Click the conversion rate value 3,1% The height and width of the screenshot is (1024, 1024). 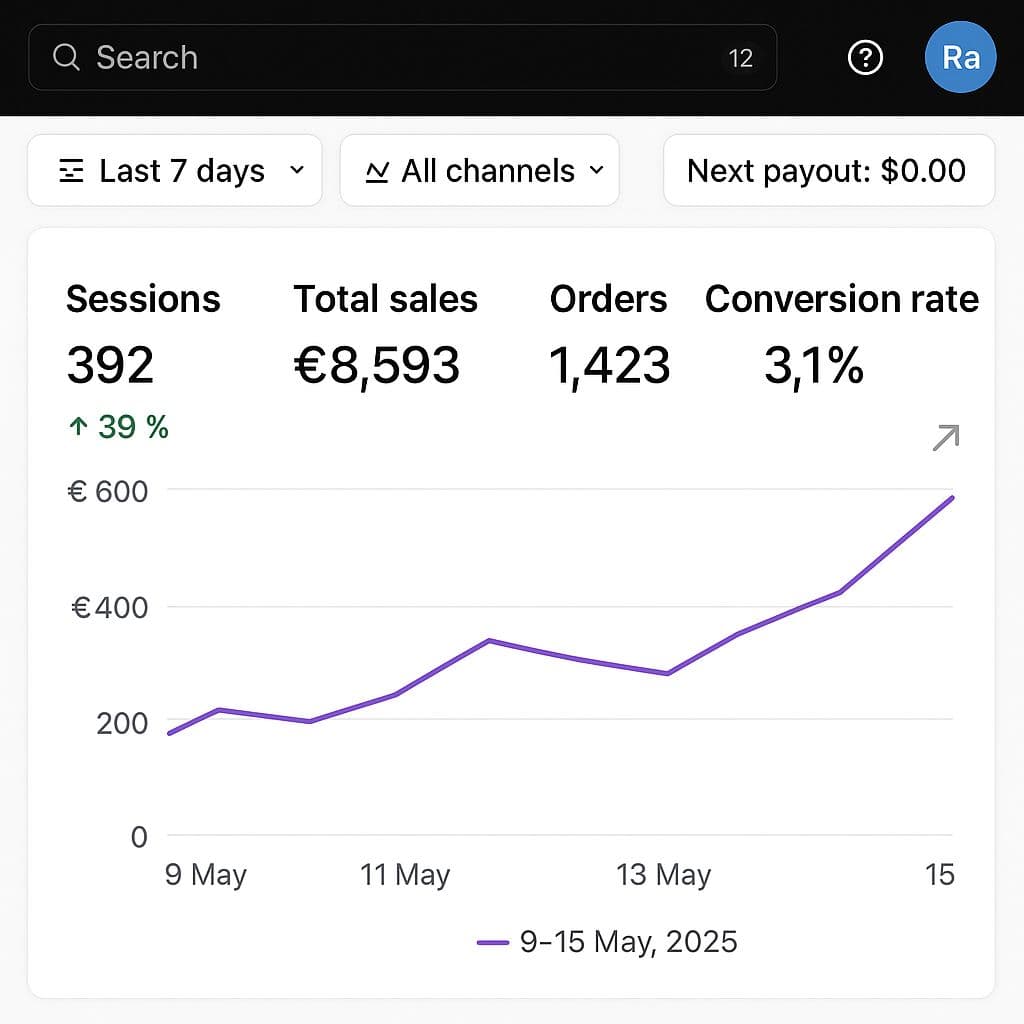tap(814, 366)
